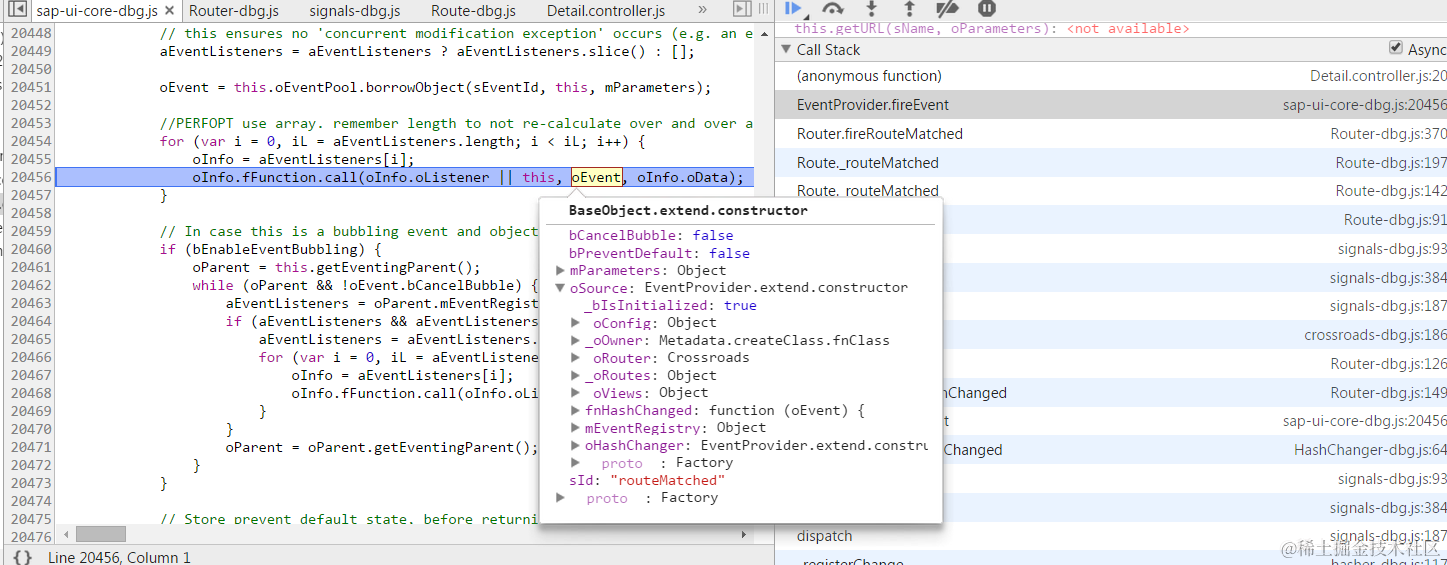Expand the fnHashChanged function
Viewport: 1447px width, 565px height.
click(x=576, y=410)
